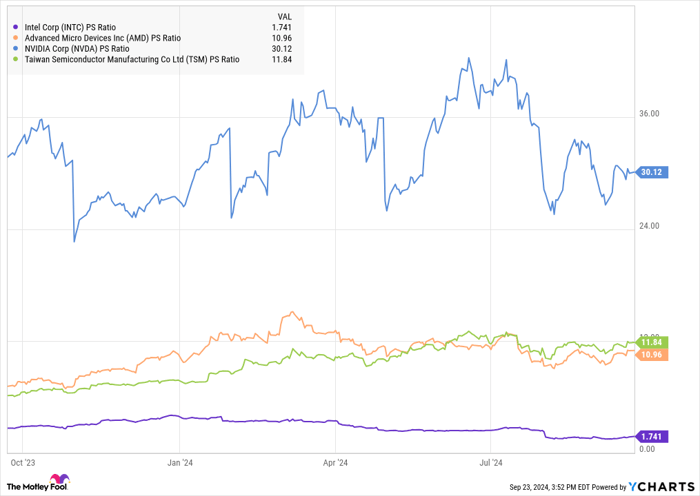Select Advanced Micro Devices Inc (AMD) PS Ratio label
The image size is (700, 496).
click(103, 38)
